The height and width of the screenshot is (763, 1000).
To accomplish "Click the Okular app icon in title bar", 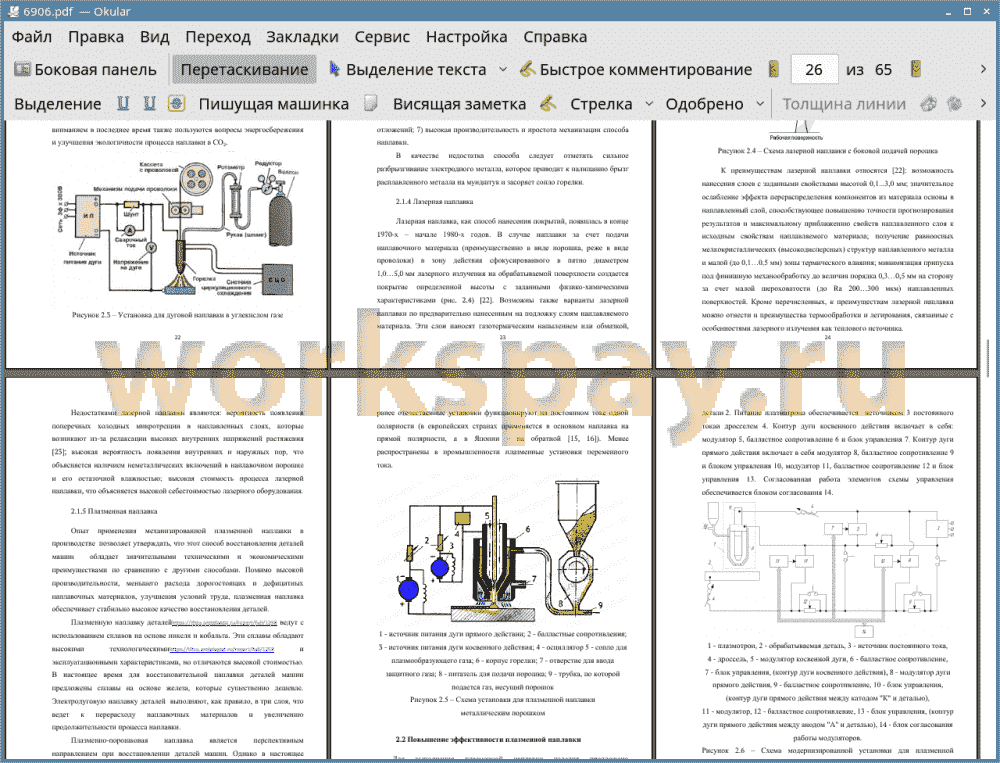I will [12, 11].
